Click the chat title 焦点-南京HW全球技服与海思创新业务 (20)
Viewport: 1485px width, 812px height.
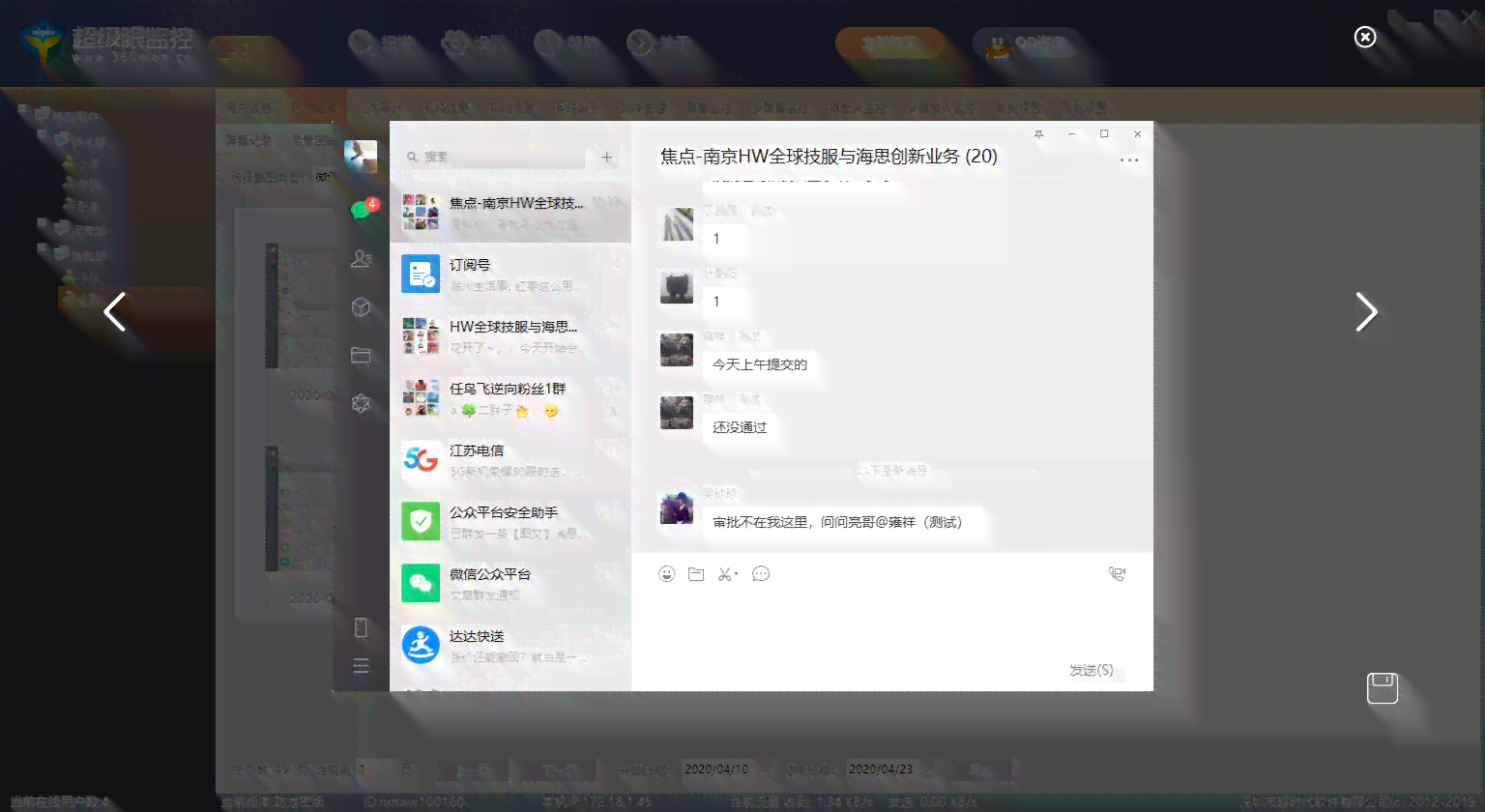[x=829, y=157]
